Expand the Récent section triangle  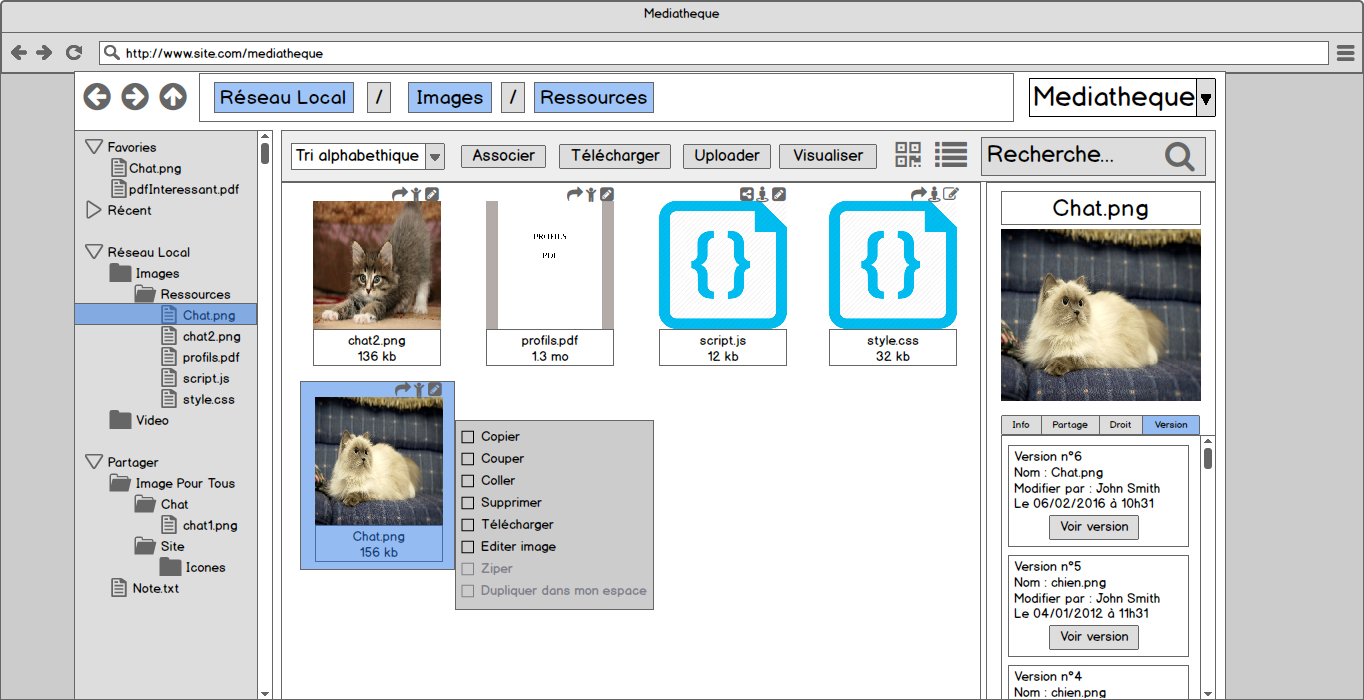tap(94, 210)
